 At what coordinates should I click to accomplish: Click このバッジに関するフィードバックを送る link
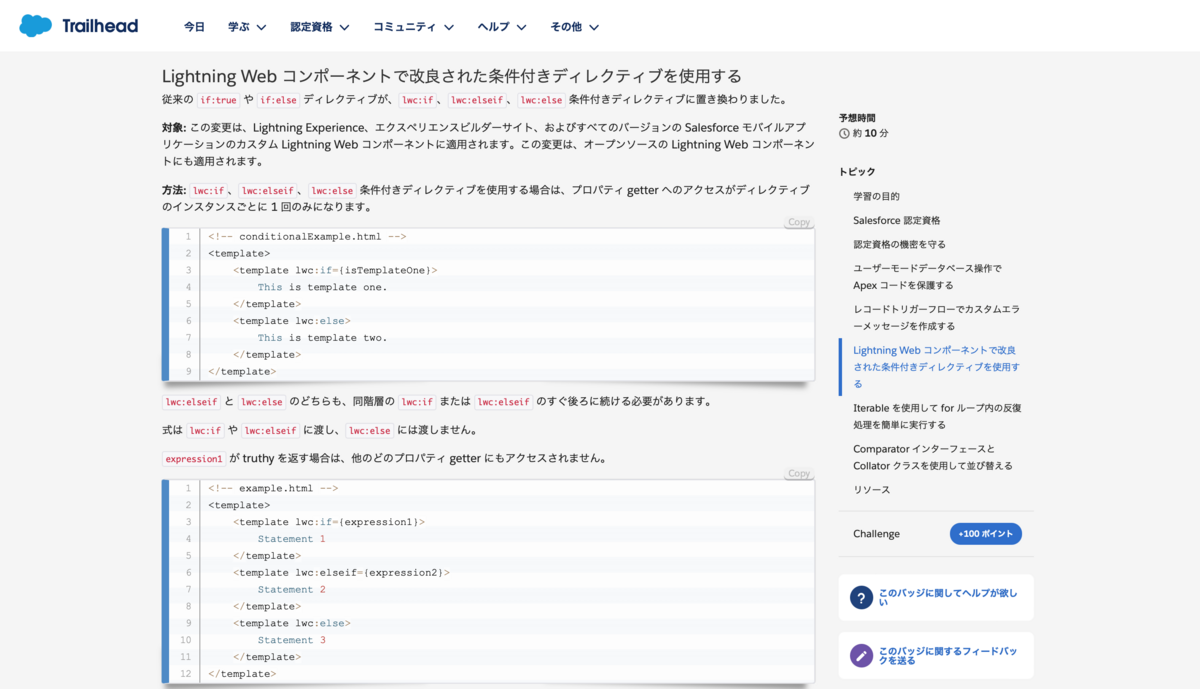948,656
